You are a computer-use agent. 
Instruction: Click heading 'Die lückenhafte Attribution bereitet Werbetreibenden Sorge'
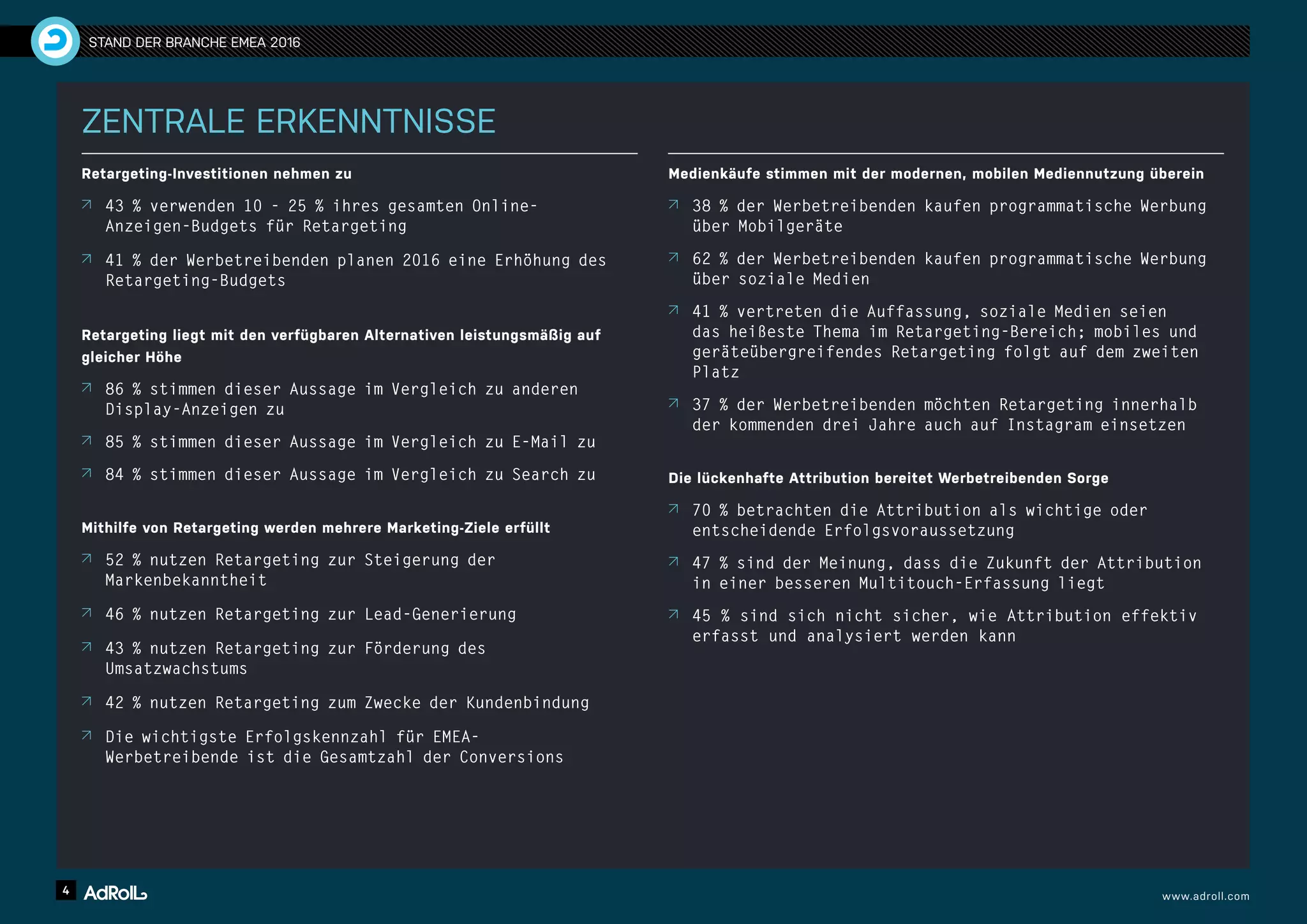888,478
